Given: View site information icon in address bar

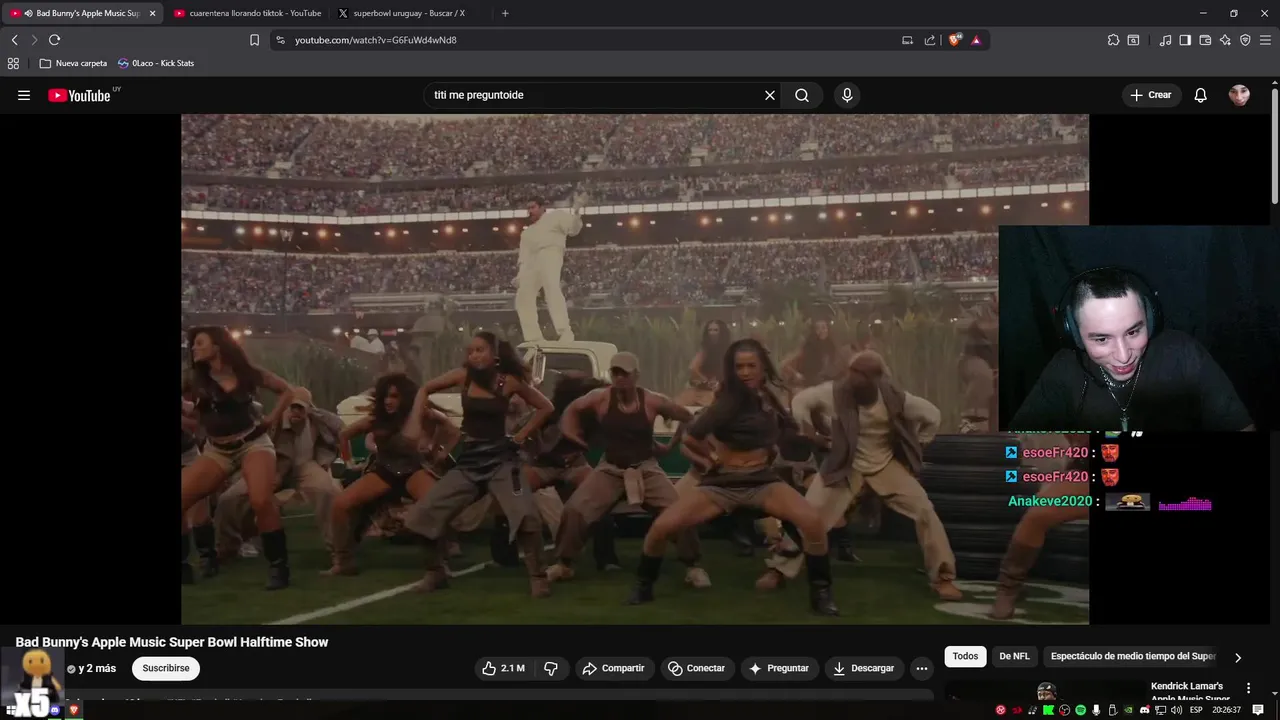Looking at the screenshot, I should click(x=281, y=40).
